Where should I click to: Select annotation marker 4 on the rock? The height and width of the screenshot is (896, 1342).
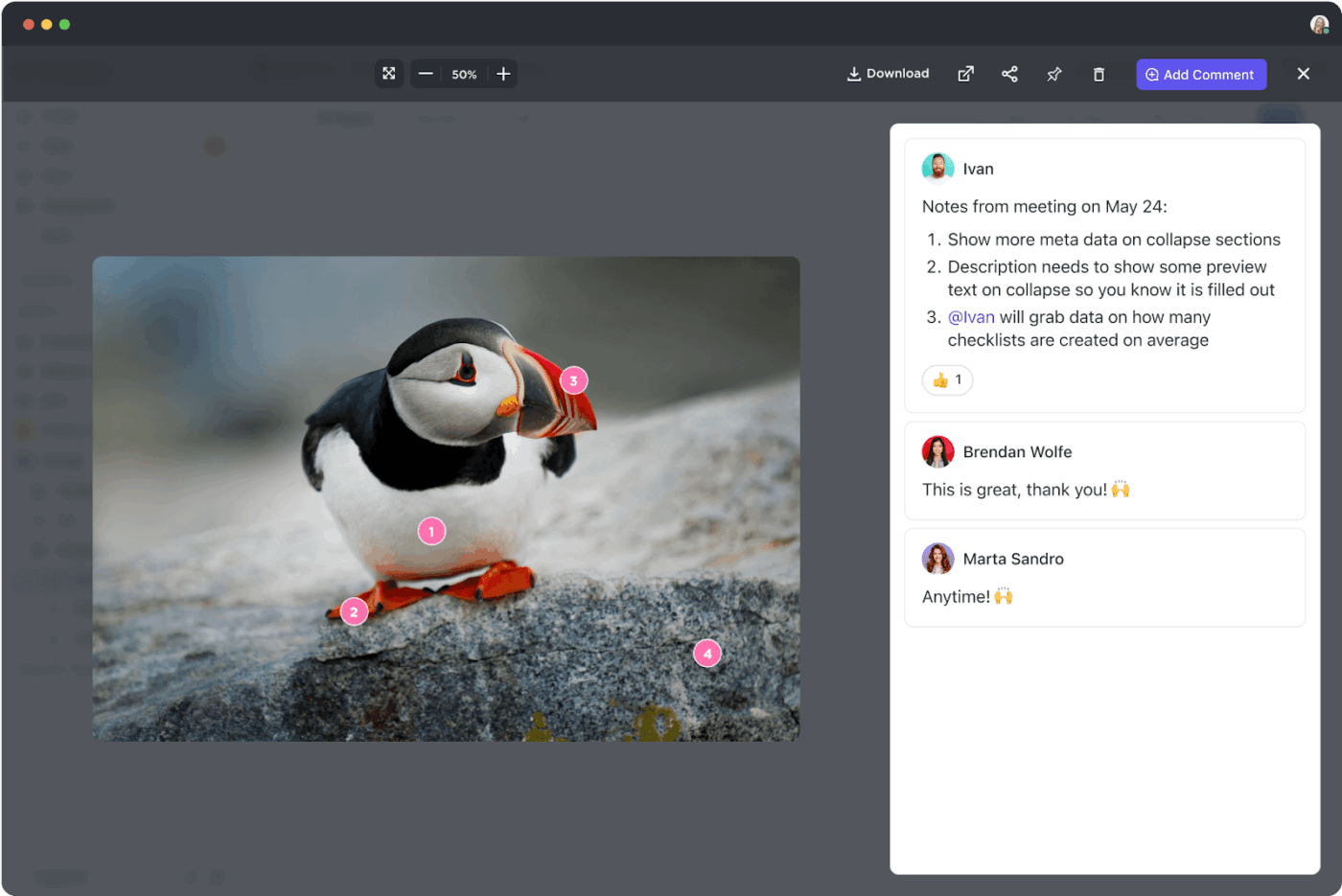coord(707,654)
